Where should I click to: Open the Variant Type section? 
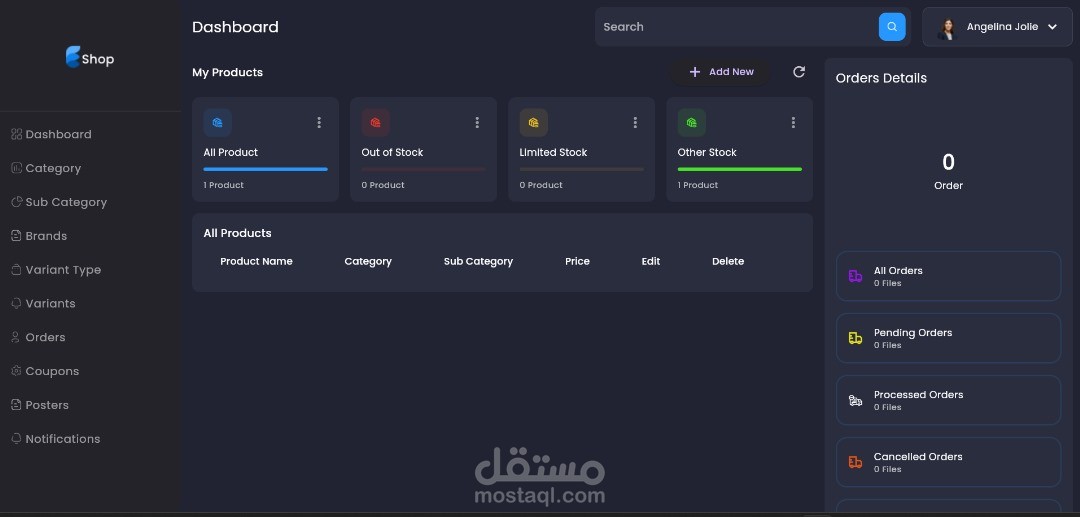click(63, 270)
